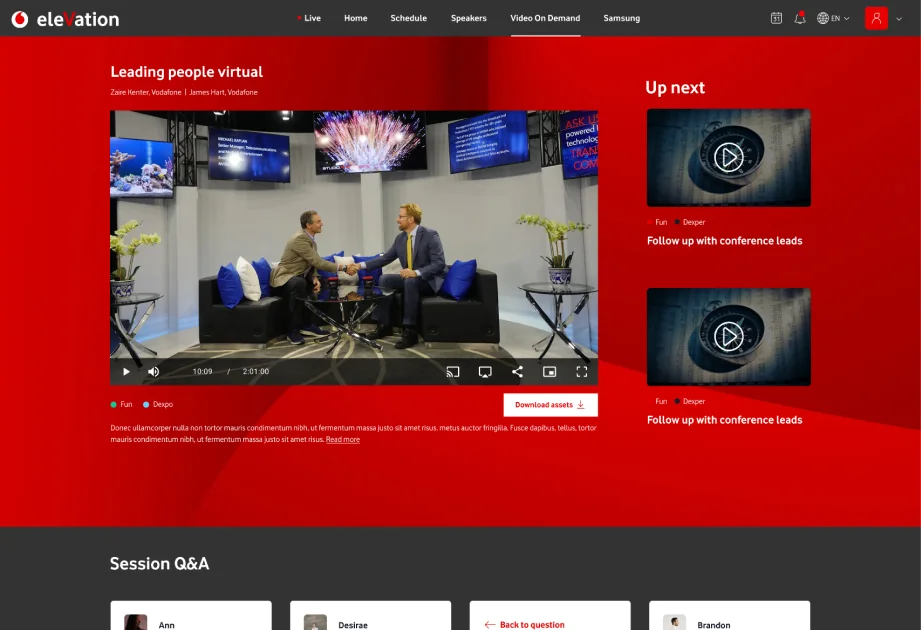
Task: Open the red user profile icon
Action: [876, 18]
